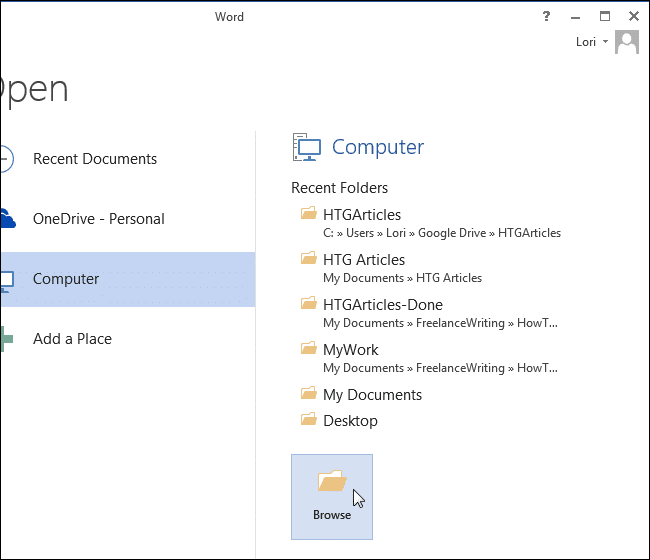650x560 pixels.
Task: Click the Browse folder button
Action: 331,496
